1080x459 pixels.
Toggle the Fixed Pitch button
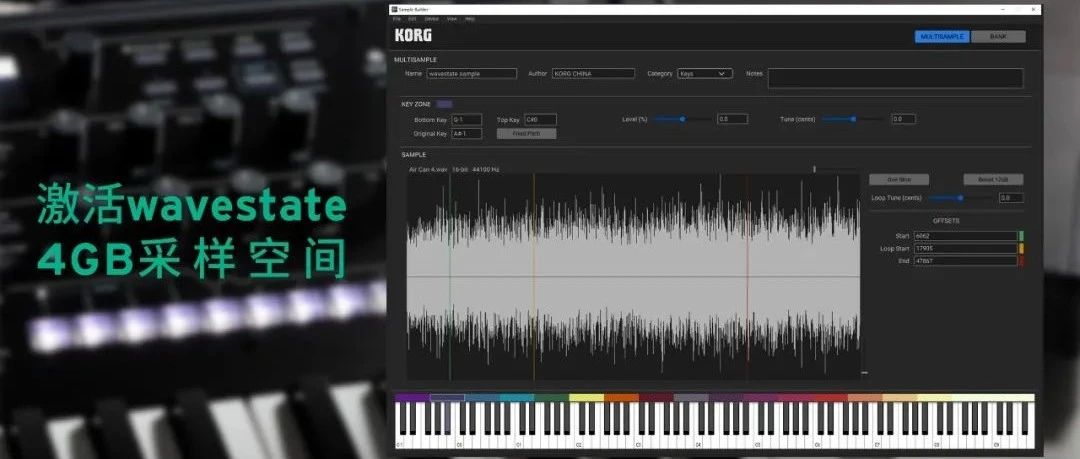(x=526, y=134)
